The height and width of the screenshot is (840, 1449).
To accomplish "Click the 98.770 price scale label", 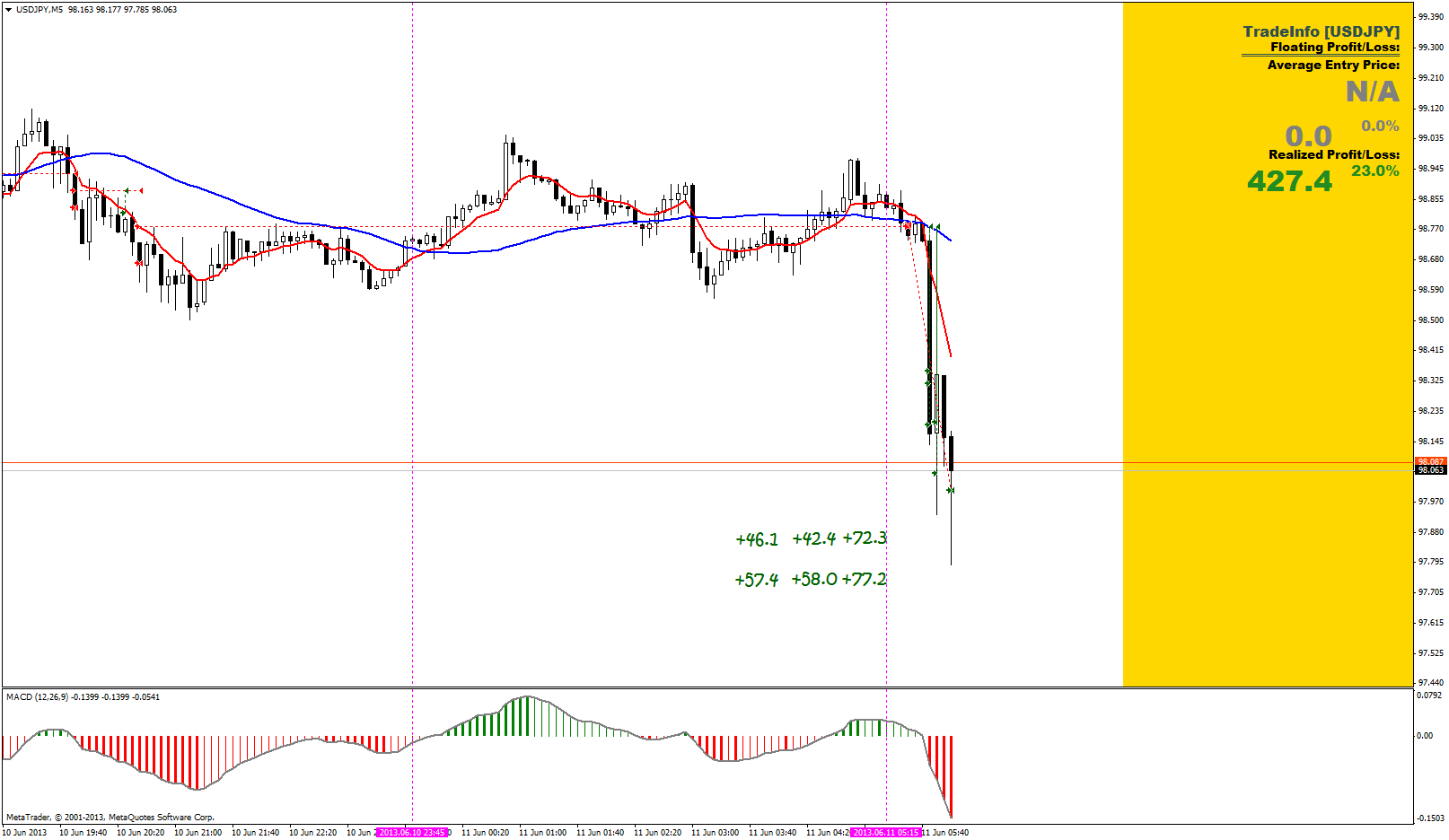I will pos(1431,229).
